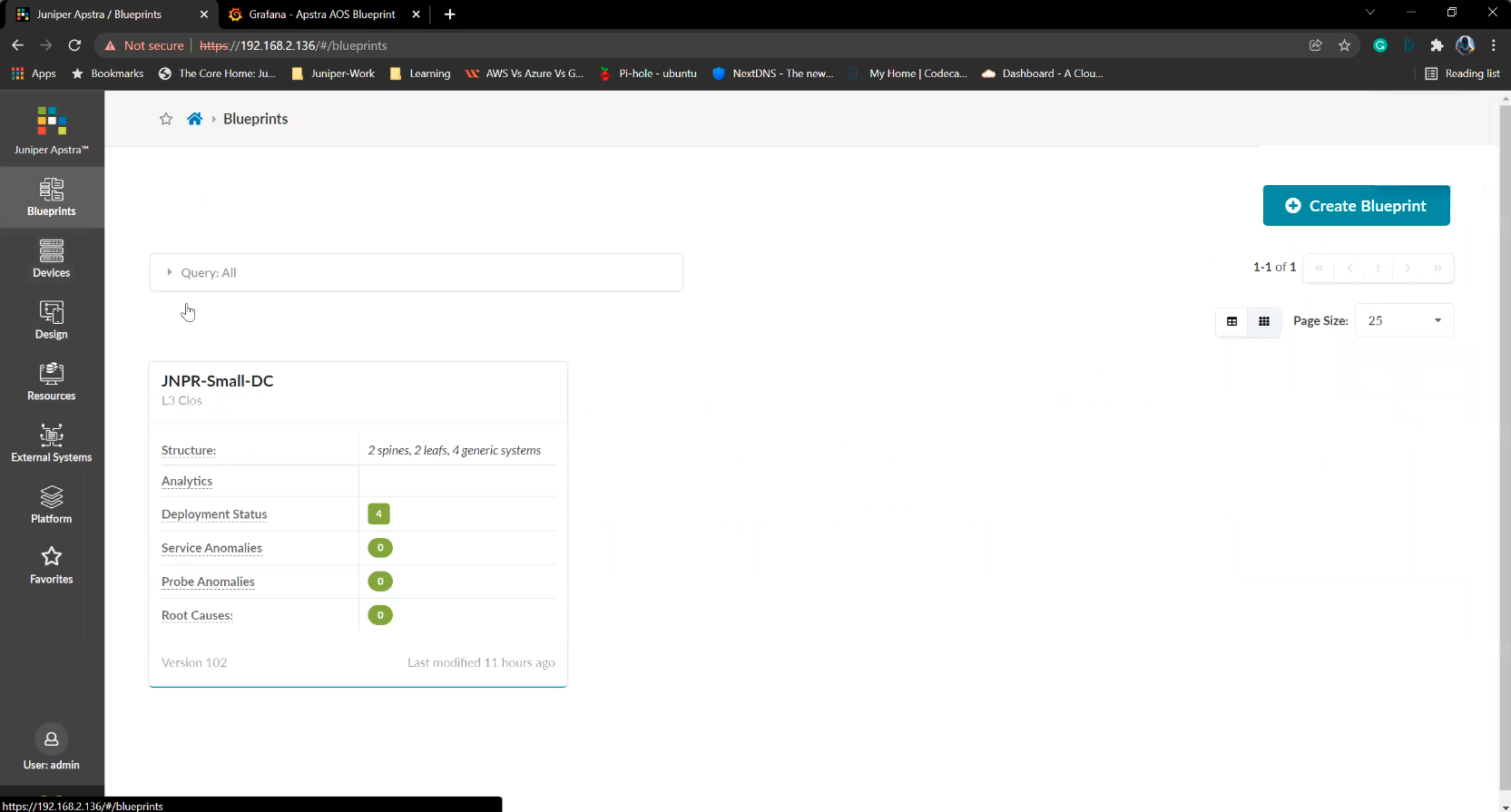
Task: Open the Design sidebar section
Action: pos(52,320)
